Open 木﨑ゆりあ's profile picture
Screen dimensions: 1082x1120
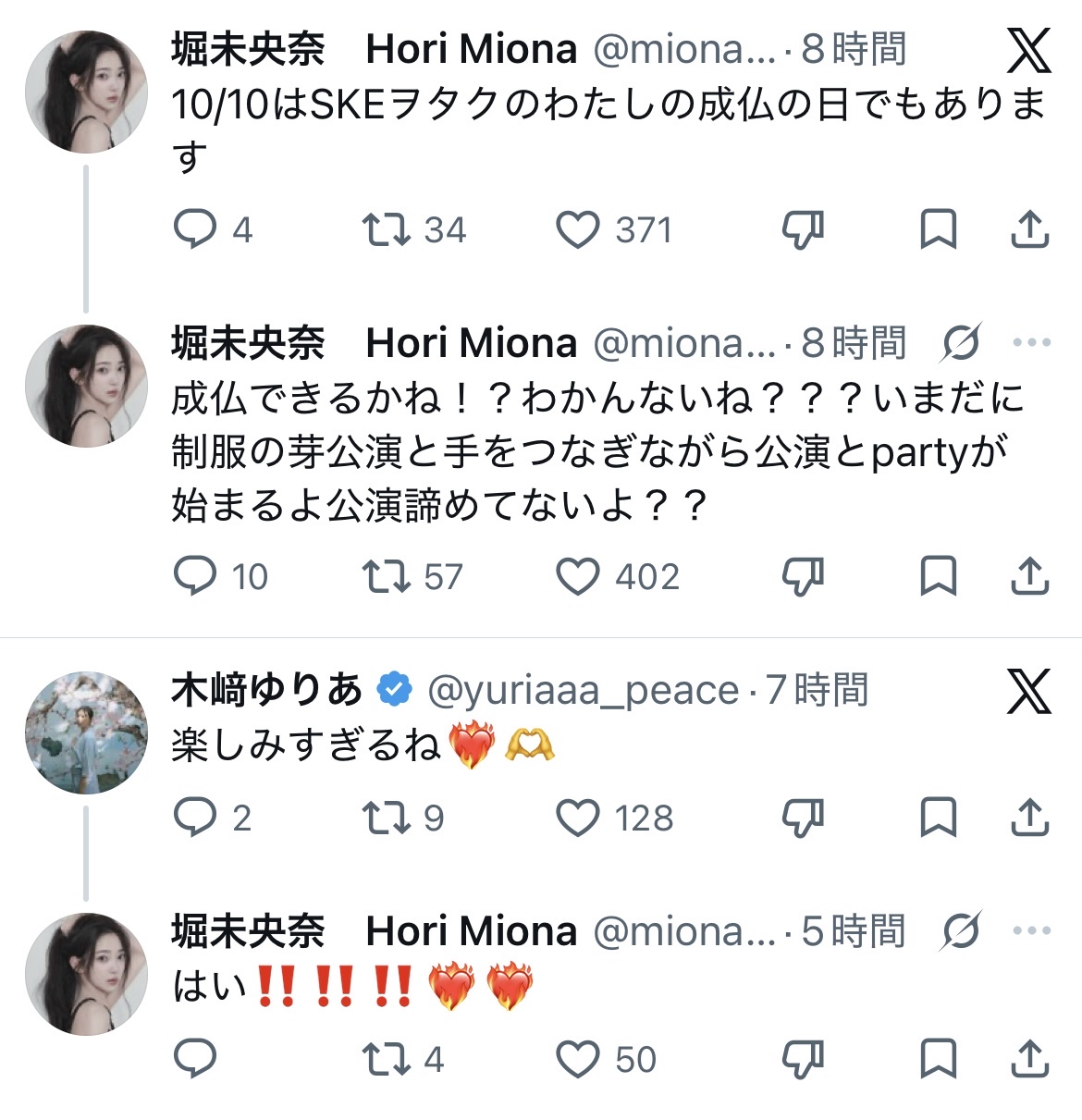86,732
